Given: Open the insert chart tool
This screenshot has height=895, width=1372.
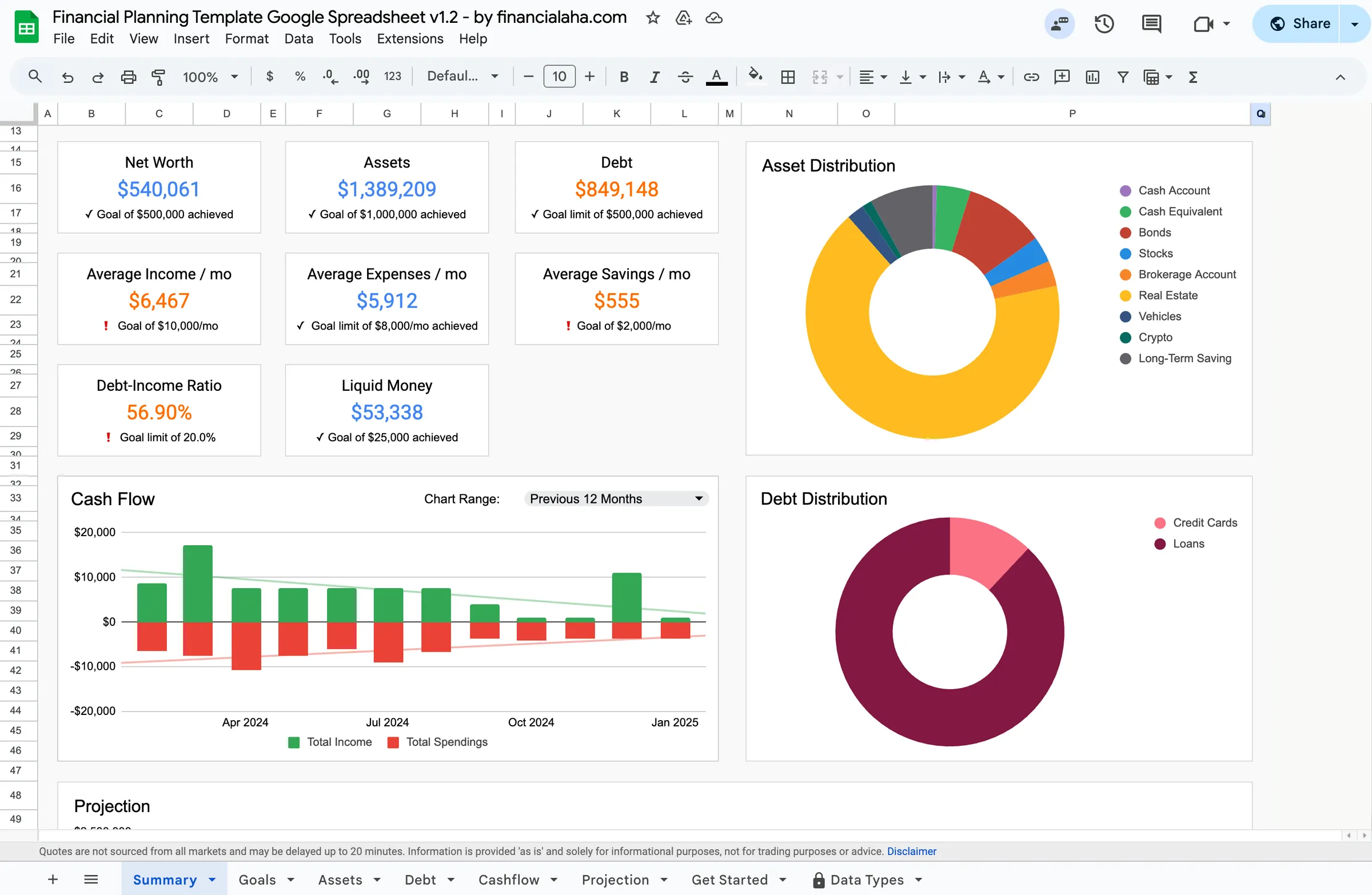Looking at the screenshot, I should (x=1092, y=76).
